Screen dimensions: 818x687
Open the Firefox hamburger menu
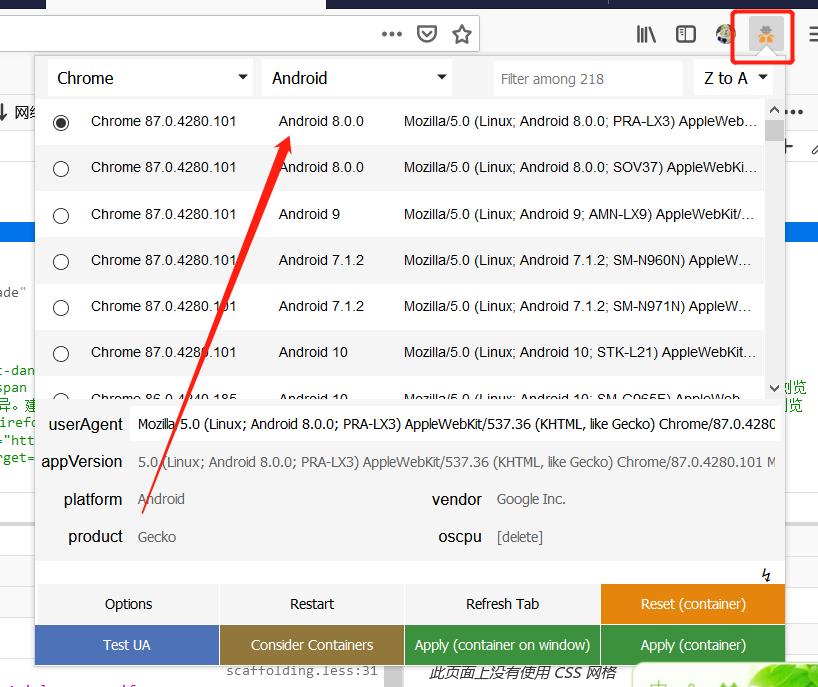coord(813,34)
